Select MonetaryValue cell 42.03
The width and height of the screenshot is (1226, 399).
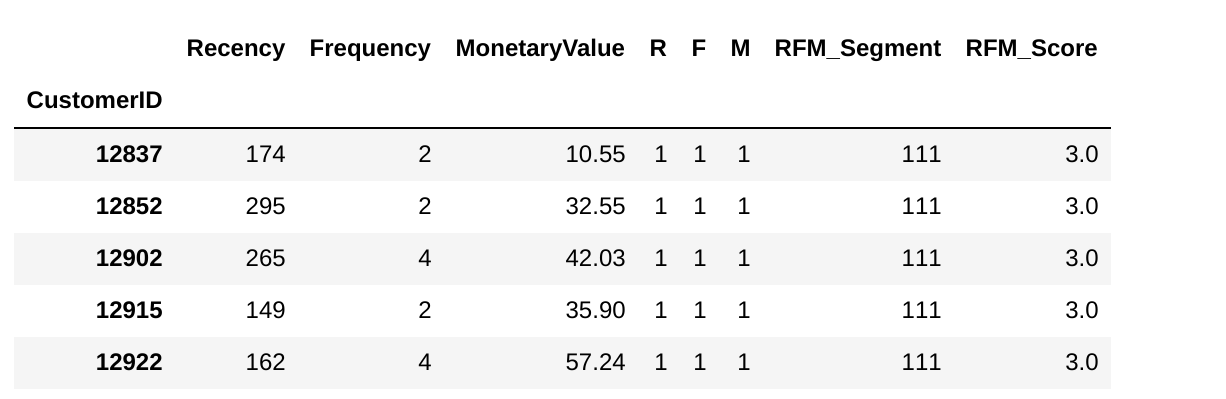(x=595, y=258)
